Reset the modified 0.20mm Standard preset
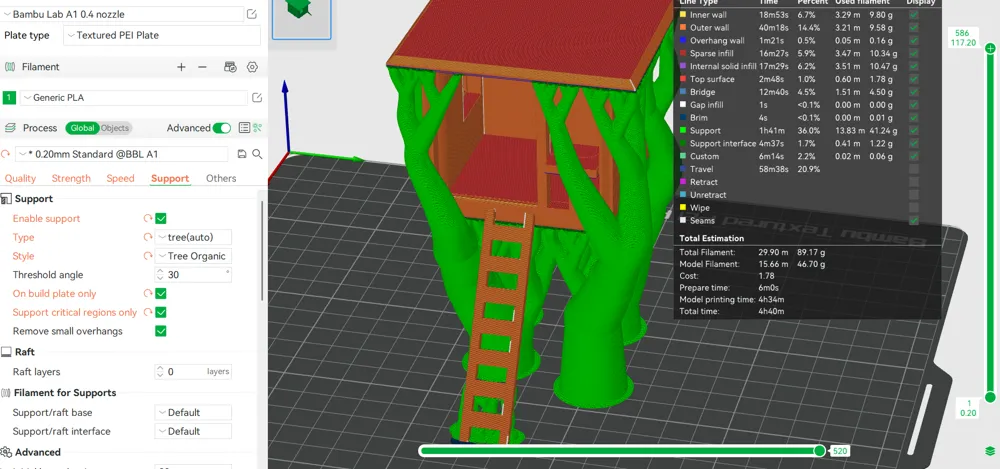 [6, 154]
